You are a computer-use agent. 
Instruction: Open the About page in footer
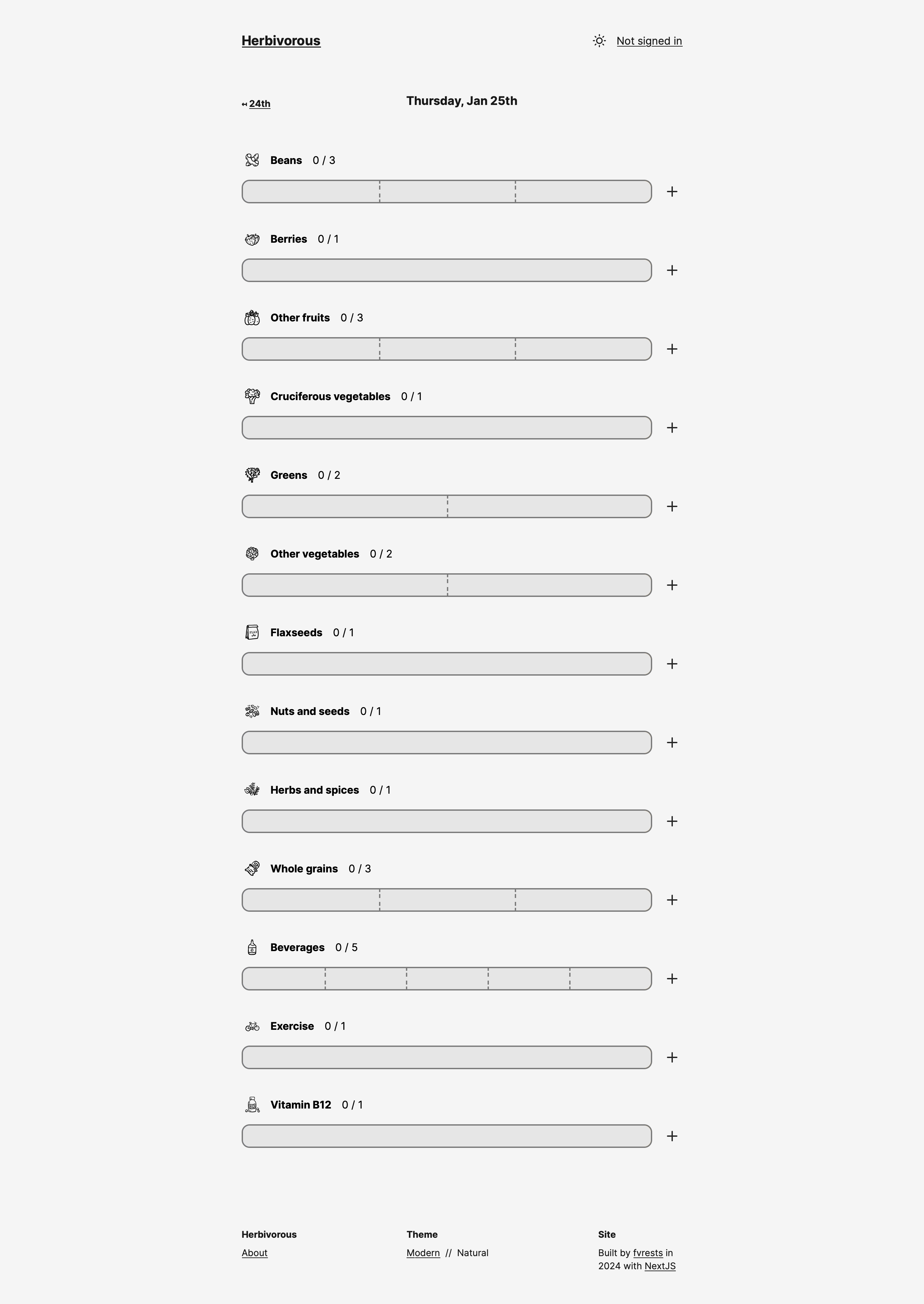click(254, 1253)
